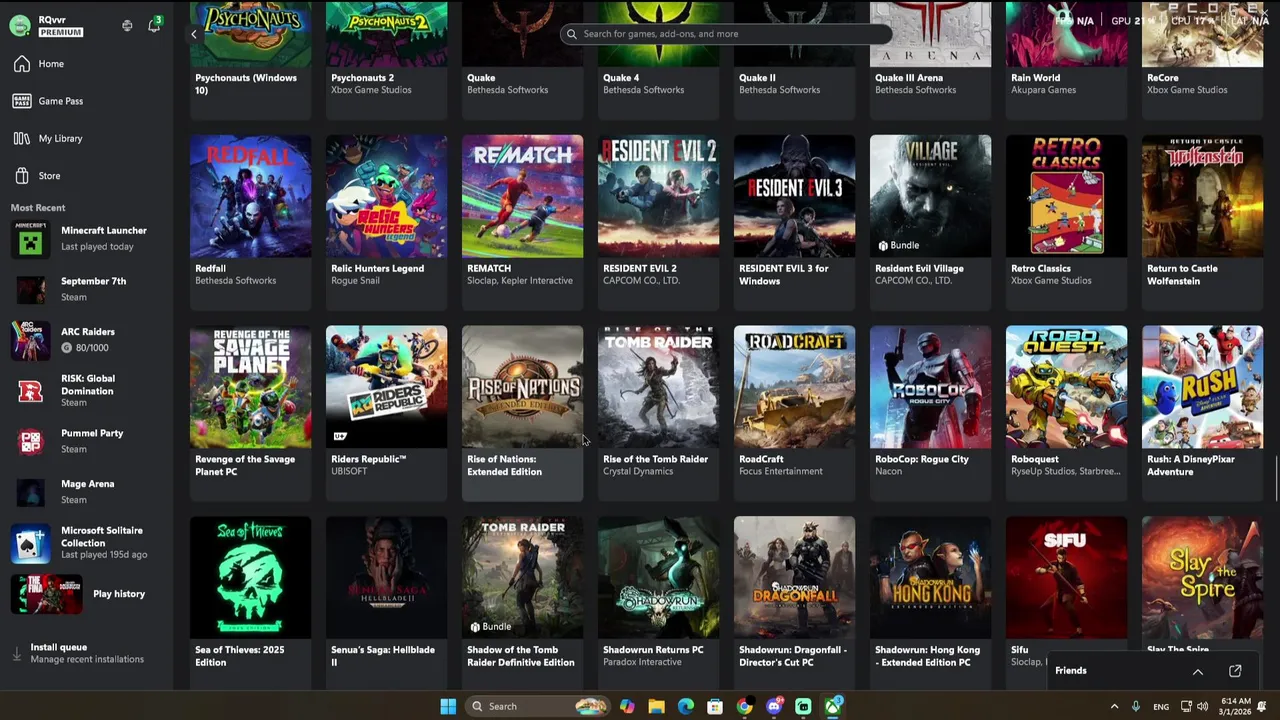Open Discord from the taskbar
This screenshot has height=720, width=1280.
pos(774,706)
